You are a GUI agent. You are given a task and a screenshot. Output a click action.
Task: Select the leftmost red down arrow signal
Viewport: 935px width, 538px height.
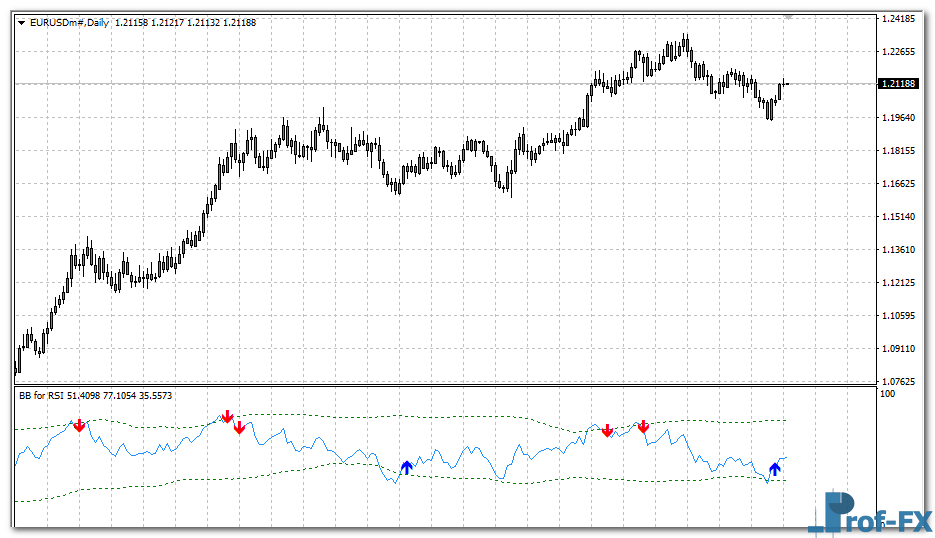pyautogui.click(x=79, y=426)
